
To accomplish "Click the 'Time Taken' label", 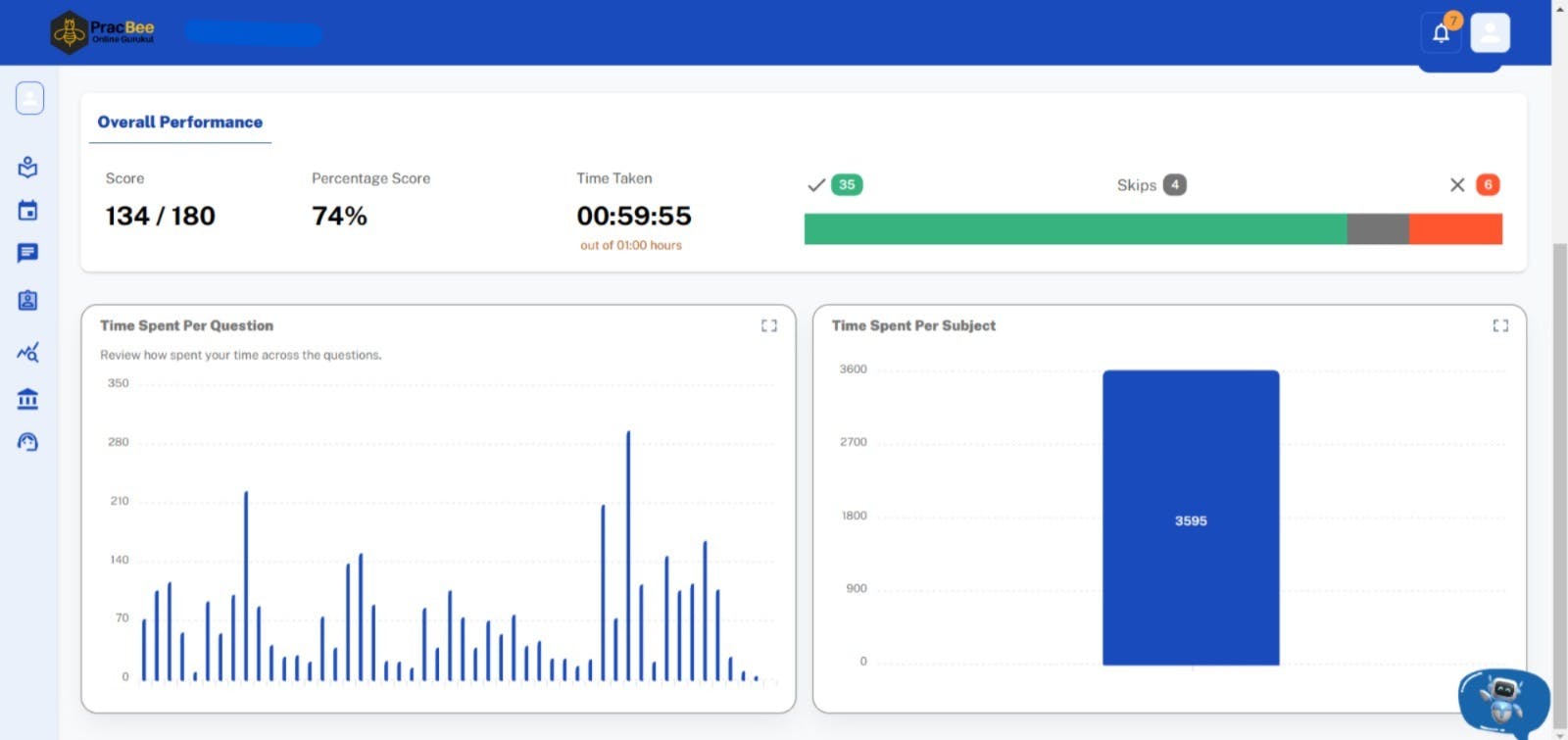I will click(x=614, y=178).
